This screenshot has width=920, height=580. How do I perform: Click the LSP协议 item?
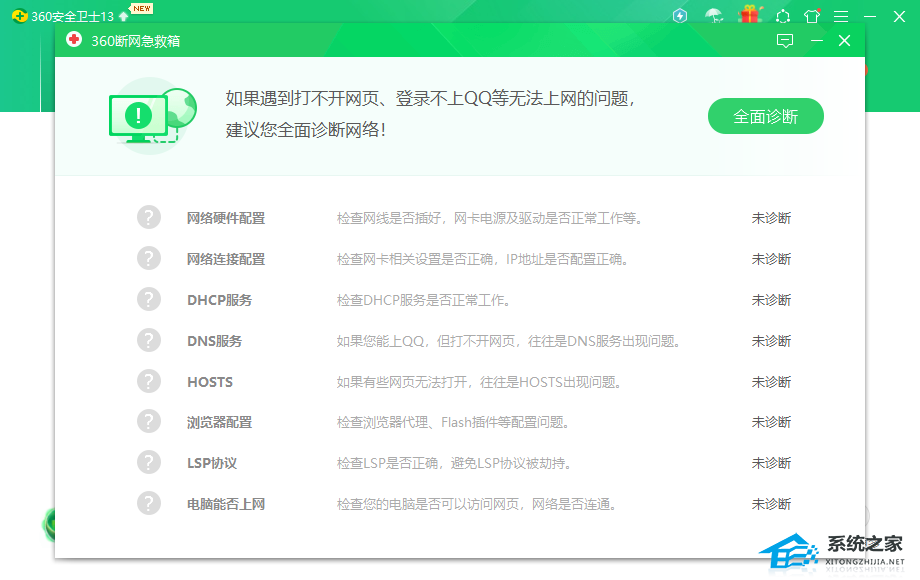[x=212, y=463]
